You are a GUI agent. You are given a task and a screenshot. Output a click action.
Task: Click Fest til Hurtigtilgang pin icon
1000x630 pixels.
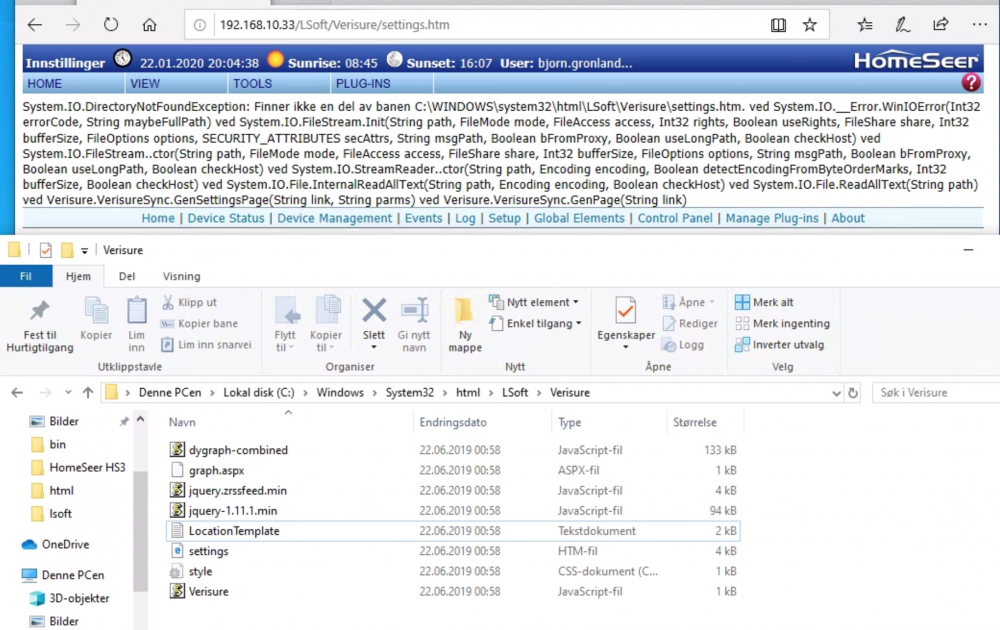click(x=40, y=312)
